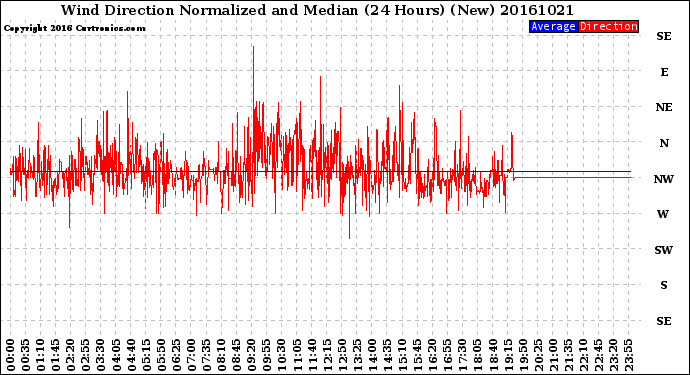Screen dimensions: 690x375
Task: Click the W axis label
Action: point(663,214)
